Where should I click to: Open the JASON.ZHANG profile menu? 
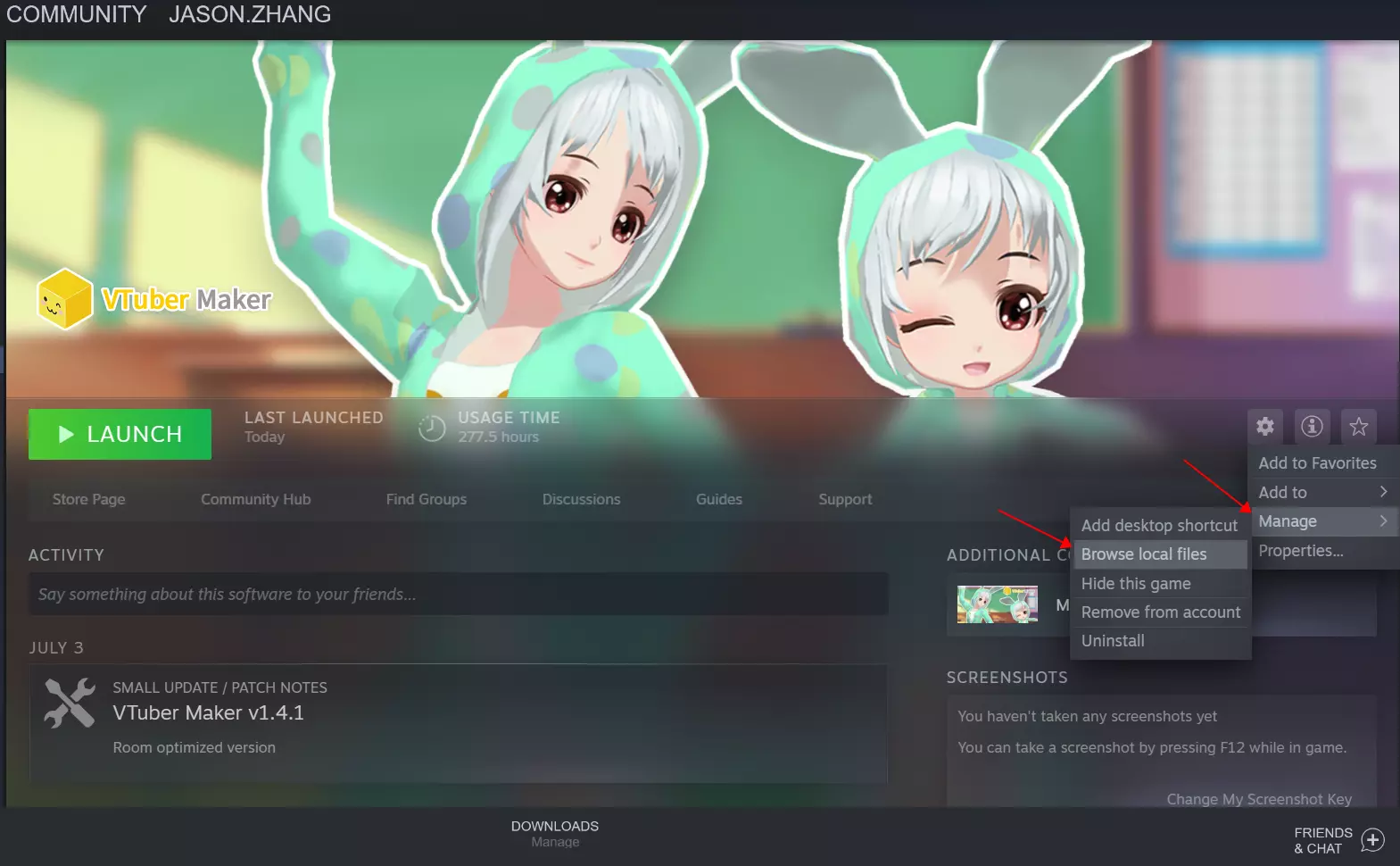click(x=250, y=14)
